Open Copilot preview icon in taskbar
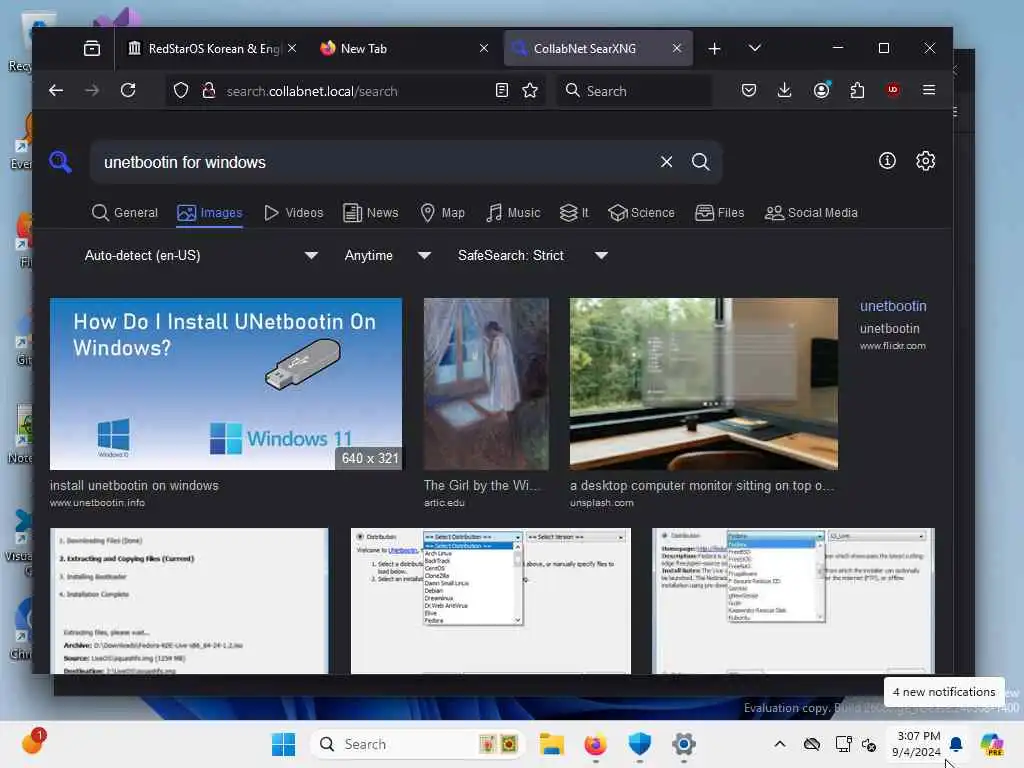Image resolution: width=1024 pixels, height=768 pixels. click(992, 744)
